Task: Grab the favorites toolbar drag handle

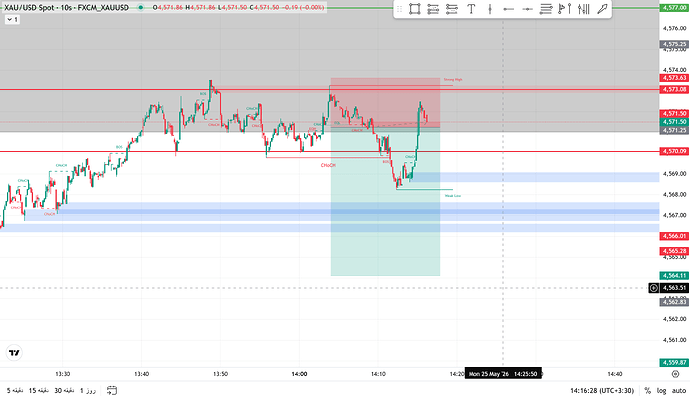Action: tap(400, 9)
